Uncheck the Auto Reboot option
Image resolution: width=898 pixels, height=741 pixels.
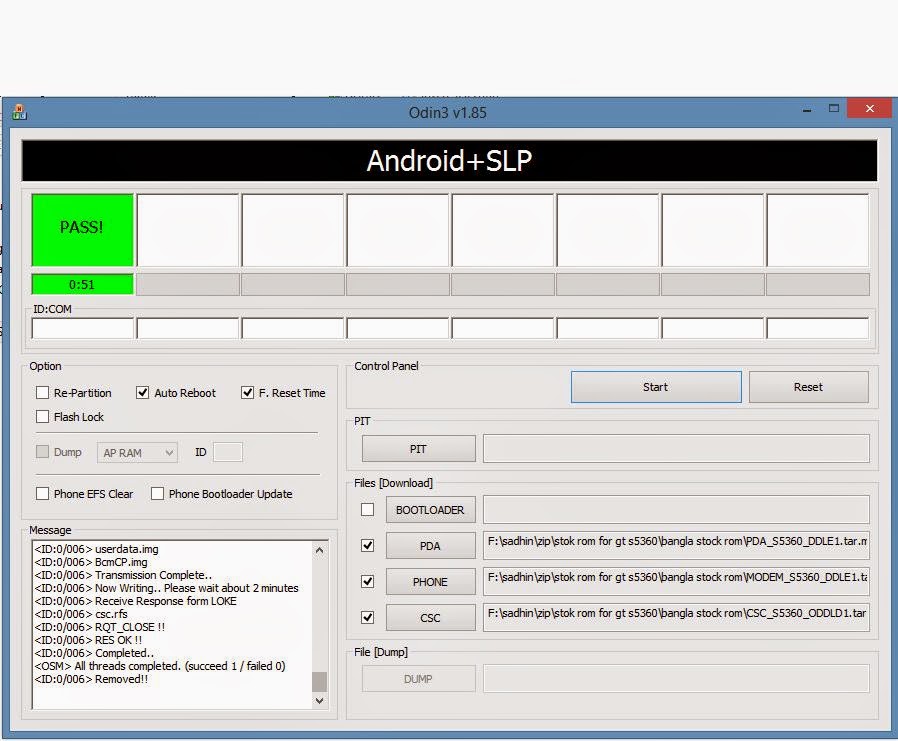[x=143, y=393]
